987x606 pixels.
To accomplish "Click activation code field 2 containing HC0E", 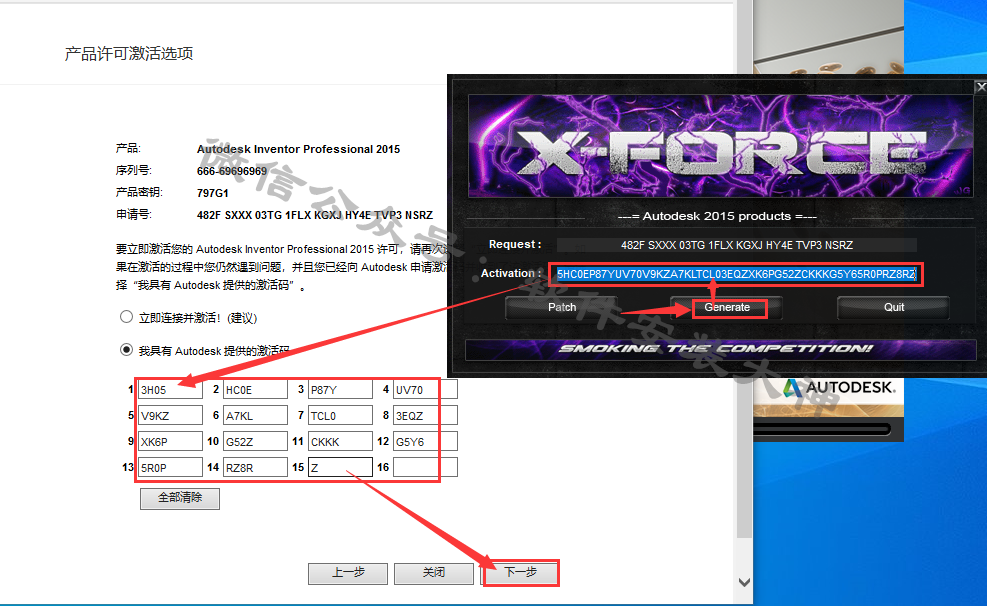I will click(255, 390).
